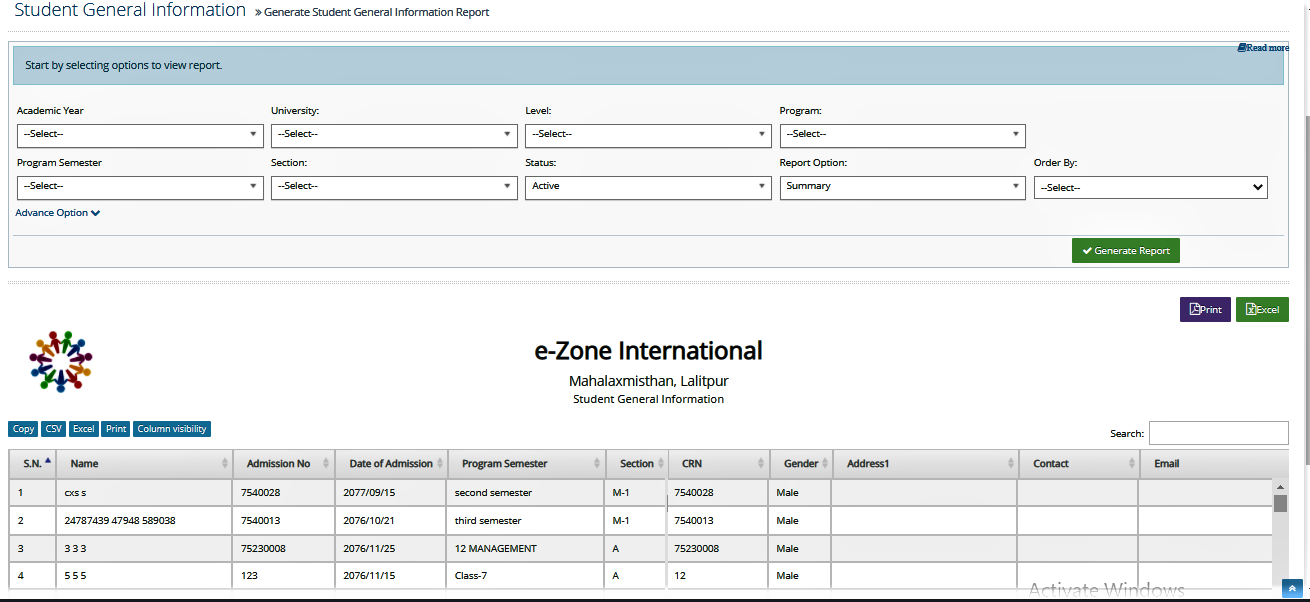This screenshot has width=1310, height=602.
Task: Click the green Excel export button
Action: (1262, 310)
